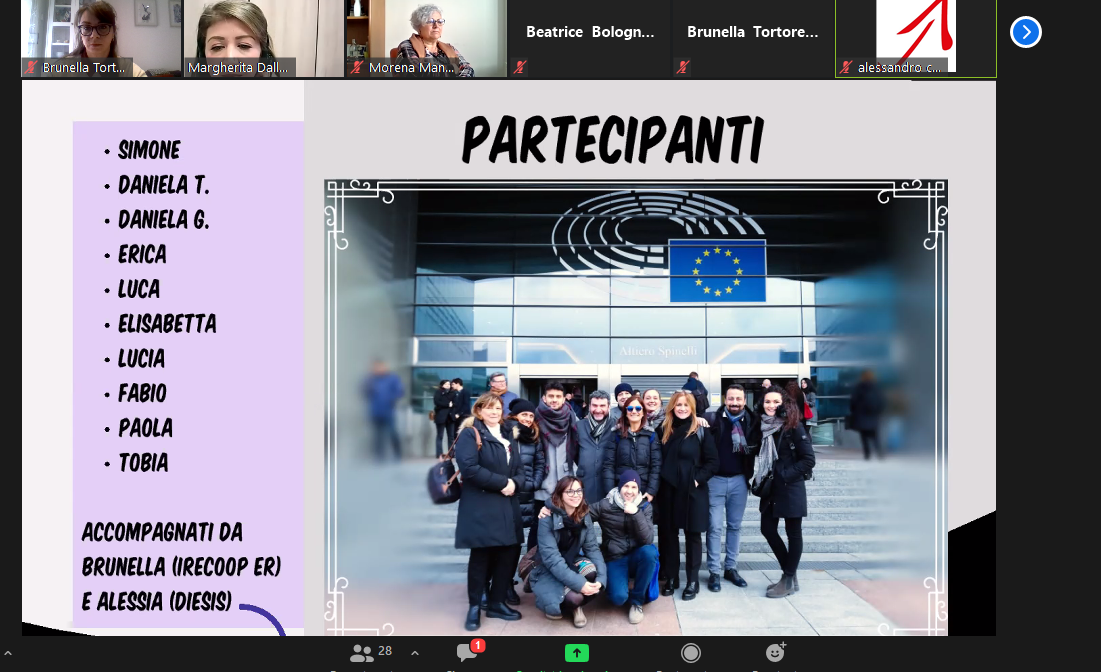Click the name PAOLA in list
1101x672 pixels.
tap(145, 428)
